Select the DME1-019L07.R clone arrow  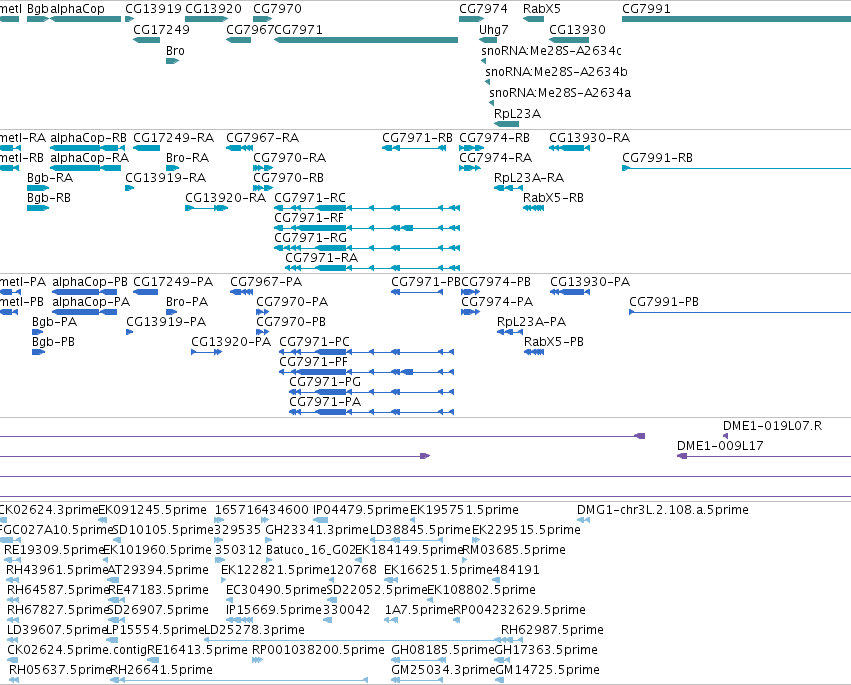[725, 436]
